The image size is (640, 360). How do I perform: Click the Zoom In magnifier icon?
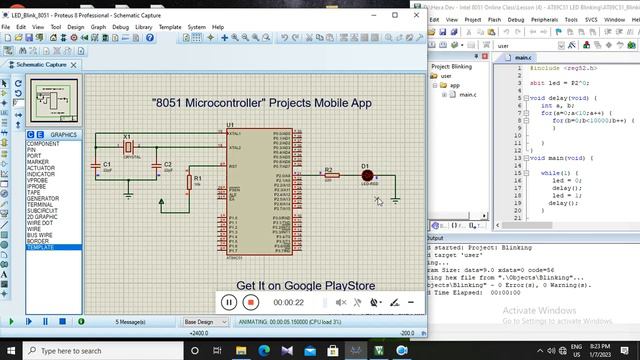pos(235,38)
